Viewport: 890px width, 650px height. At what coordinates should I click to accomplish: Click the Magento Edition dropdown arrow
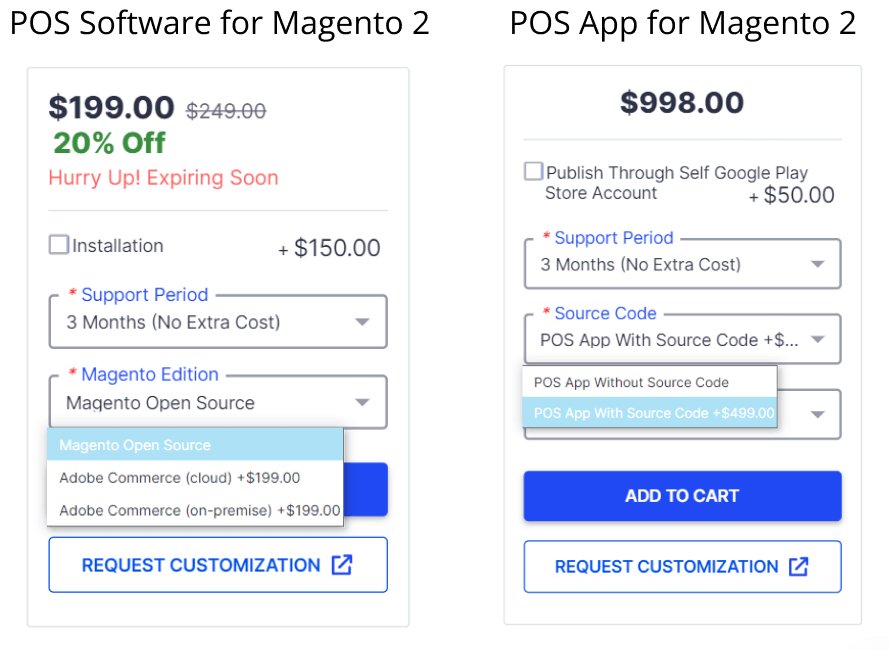tap(362, 403)
